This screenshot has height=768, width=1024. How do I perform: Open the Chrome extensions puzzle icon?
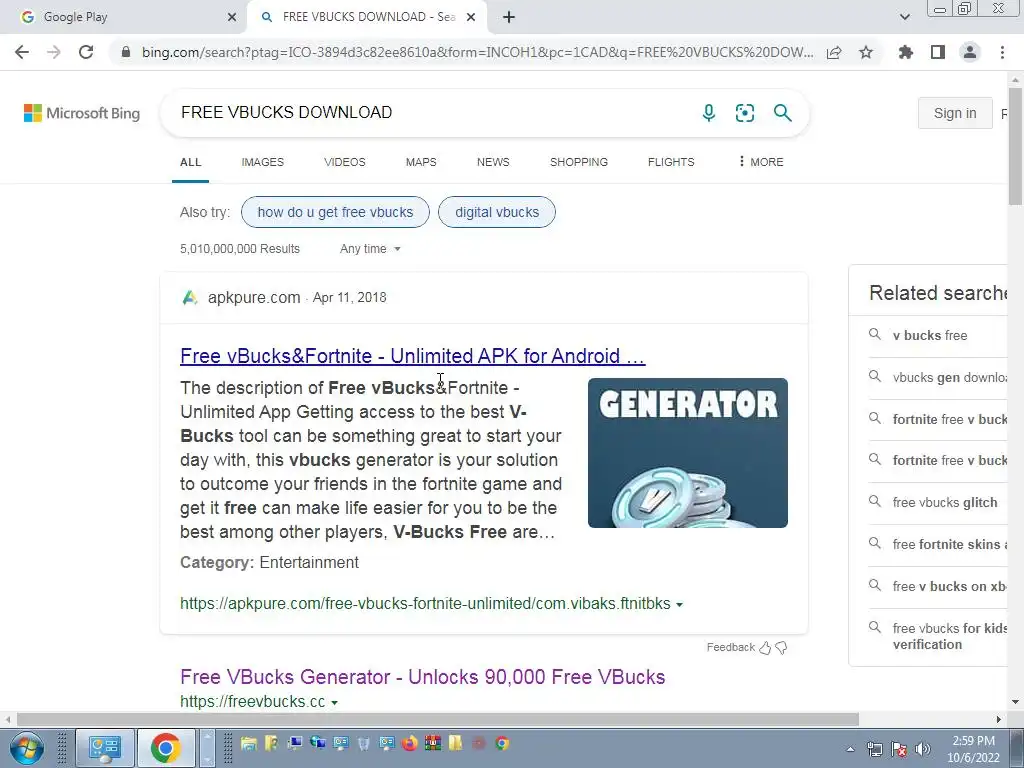coord(906,52)
